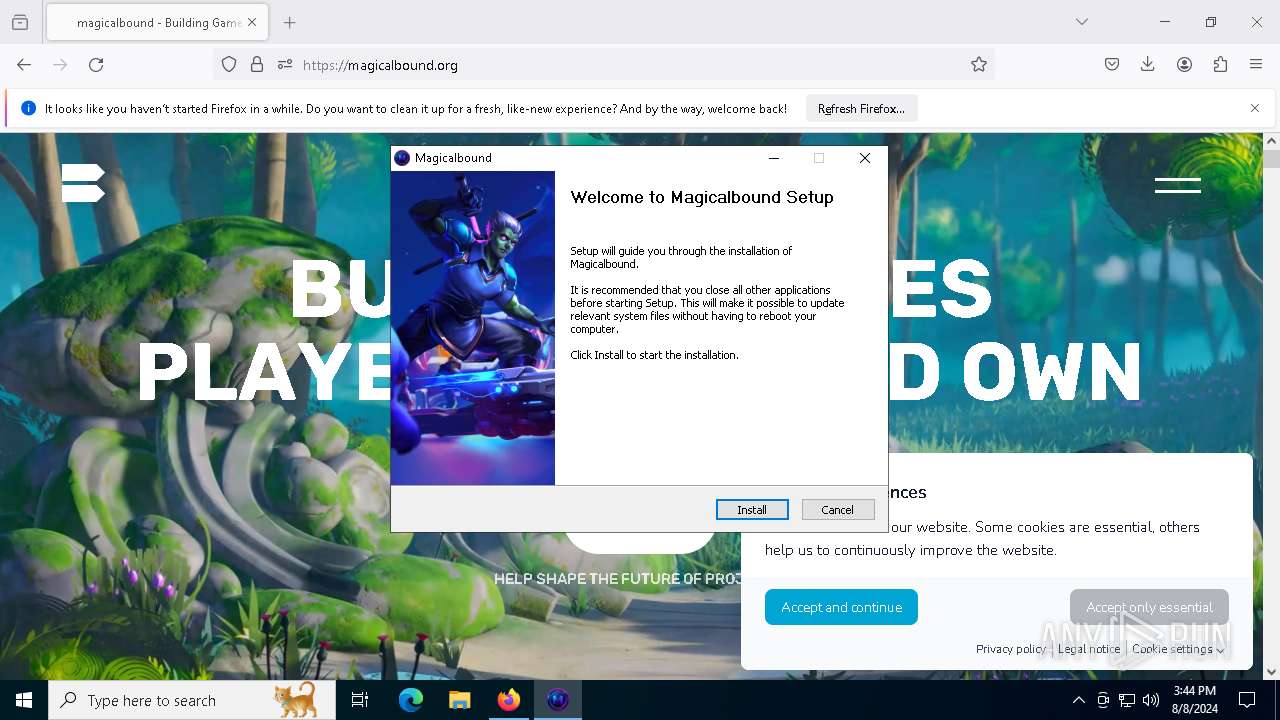
Task: Open the website hamburger menu
Action: coord(1178,185)
